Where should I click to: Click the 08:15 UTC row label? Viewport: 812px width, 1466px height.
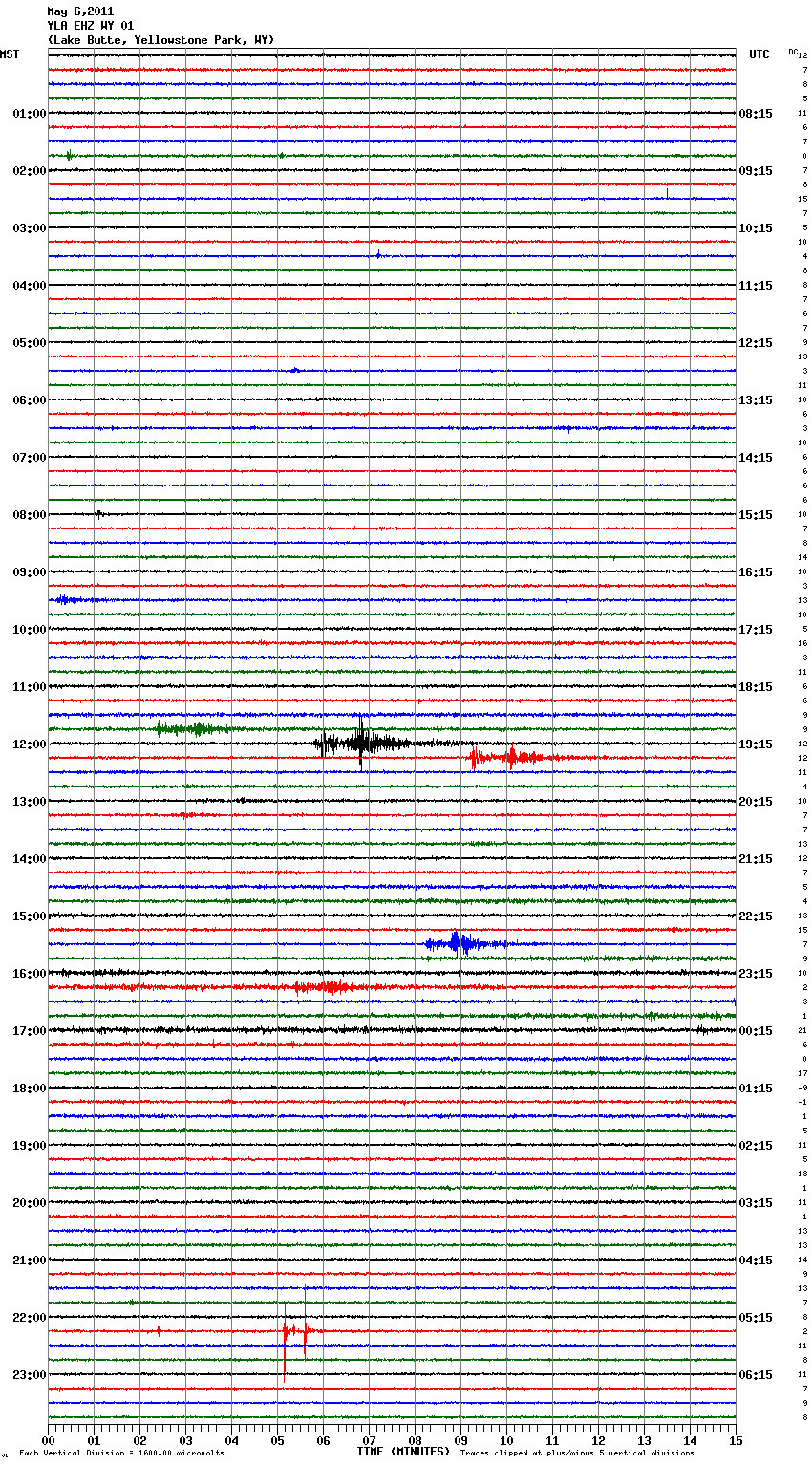pos(756,114)
